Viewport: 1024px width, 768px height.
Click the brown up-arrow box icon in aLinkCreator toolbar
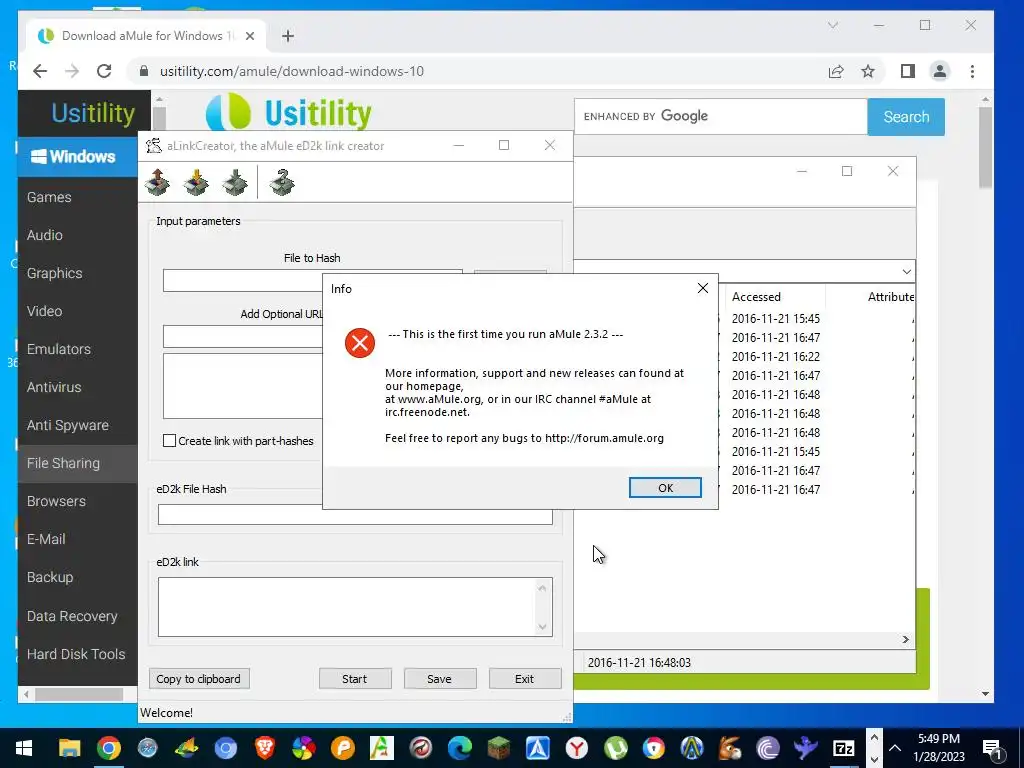coord(157,182)
